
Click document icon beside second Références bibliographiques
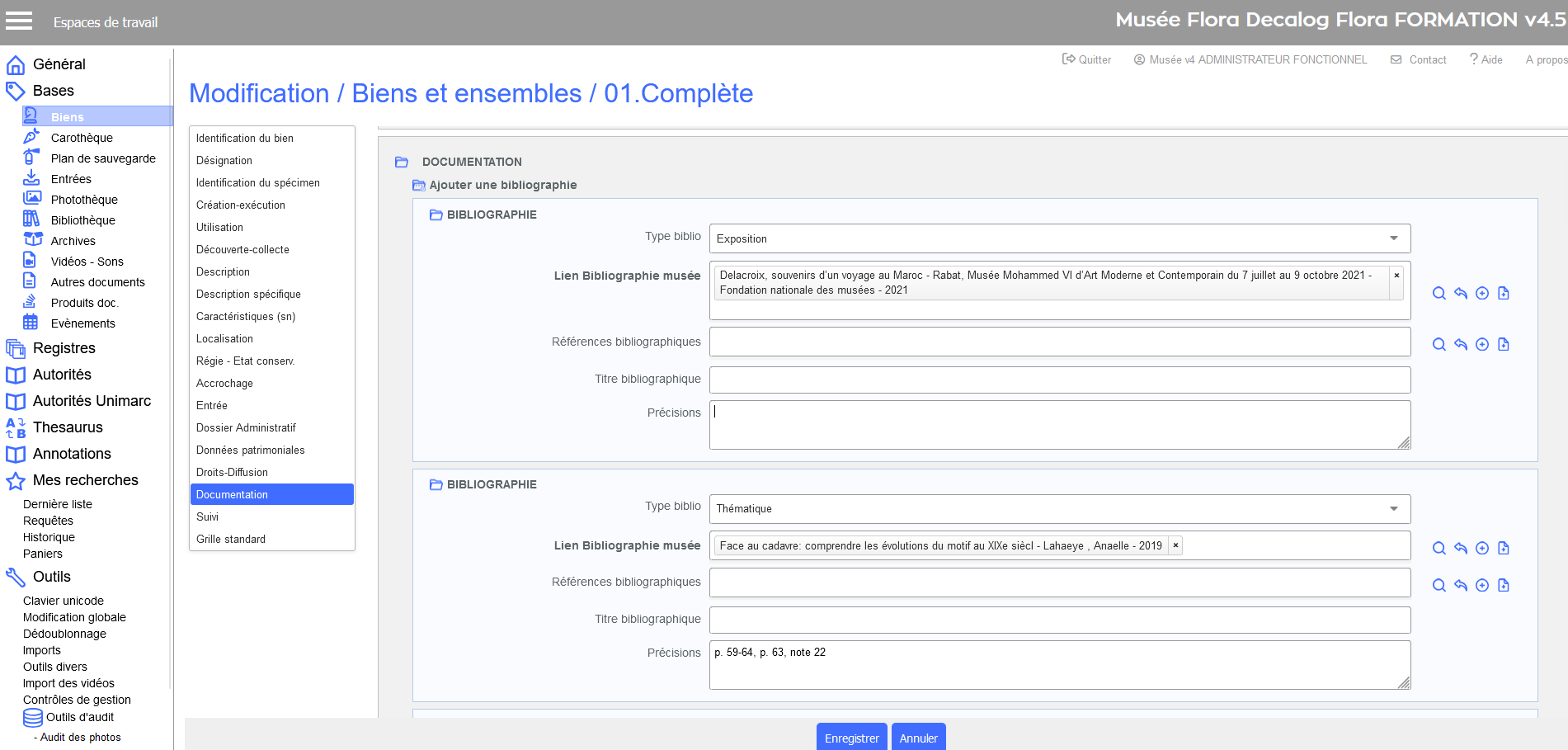pyautogui.click(x=1503, y=586)
